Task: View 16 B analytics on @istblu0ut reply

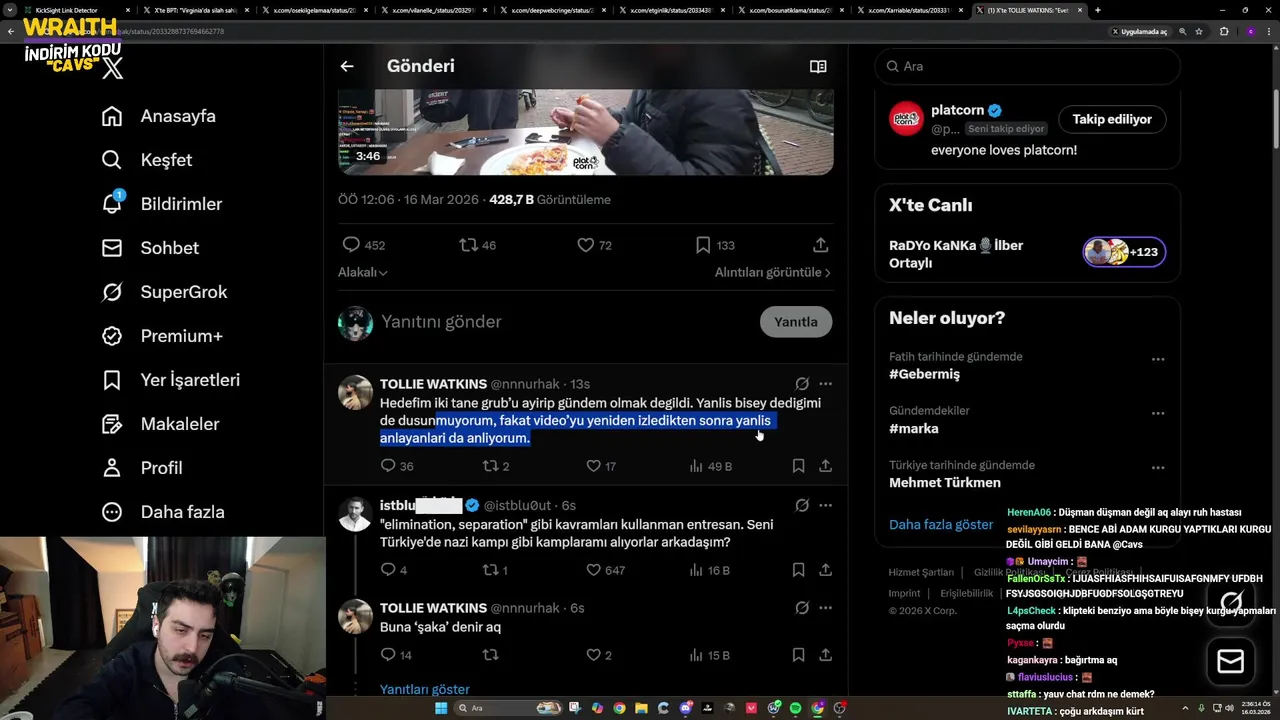Action: coord(710,570)
